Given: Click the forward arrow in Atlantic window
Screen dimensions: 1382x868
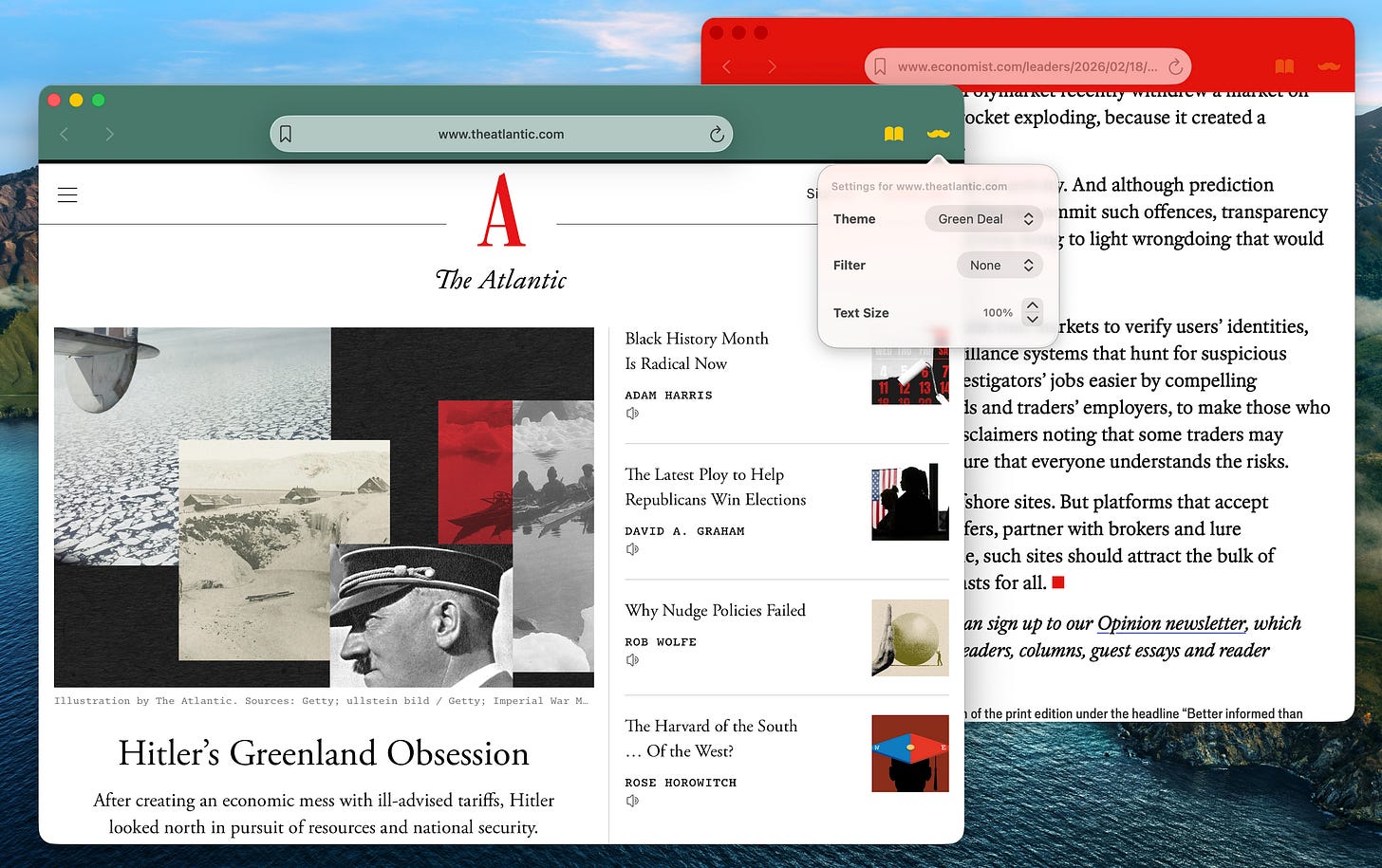Looking at the screenshot, I should [109, 134].
